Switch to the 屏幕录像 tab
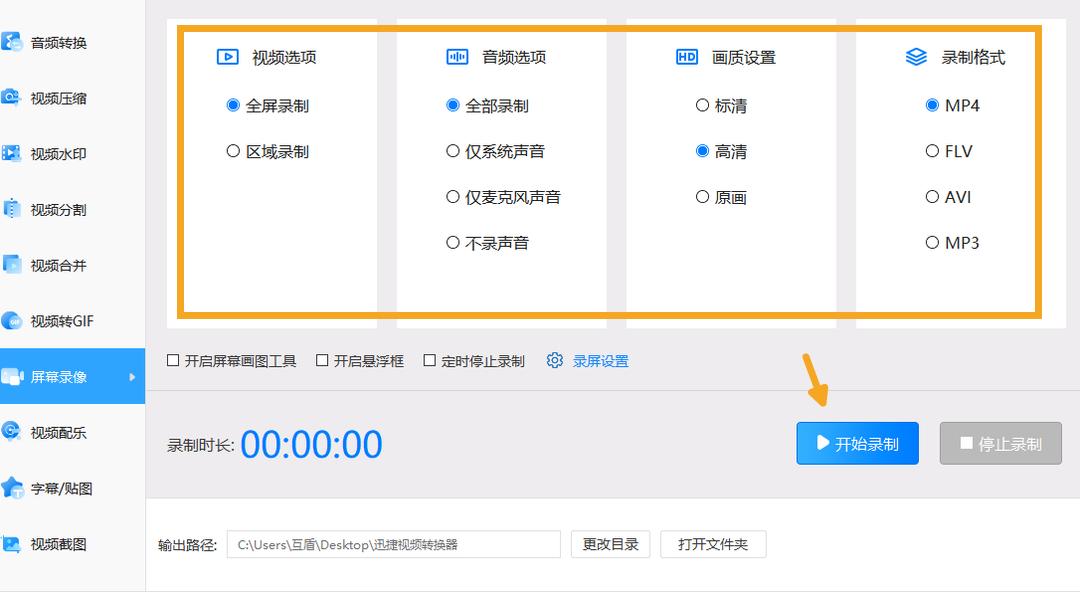The width and height of the screenshot is (1080, 597). point(60,375)
